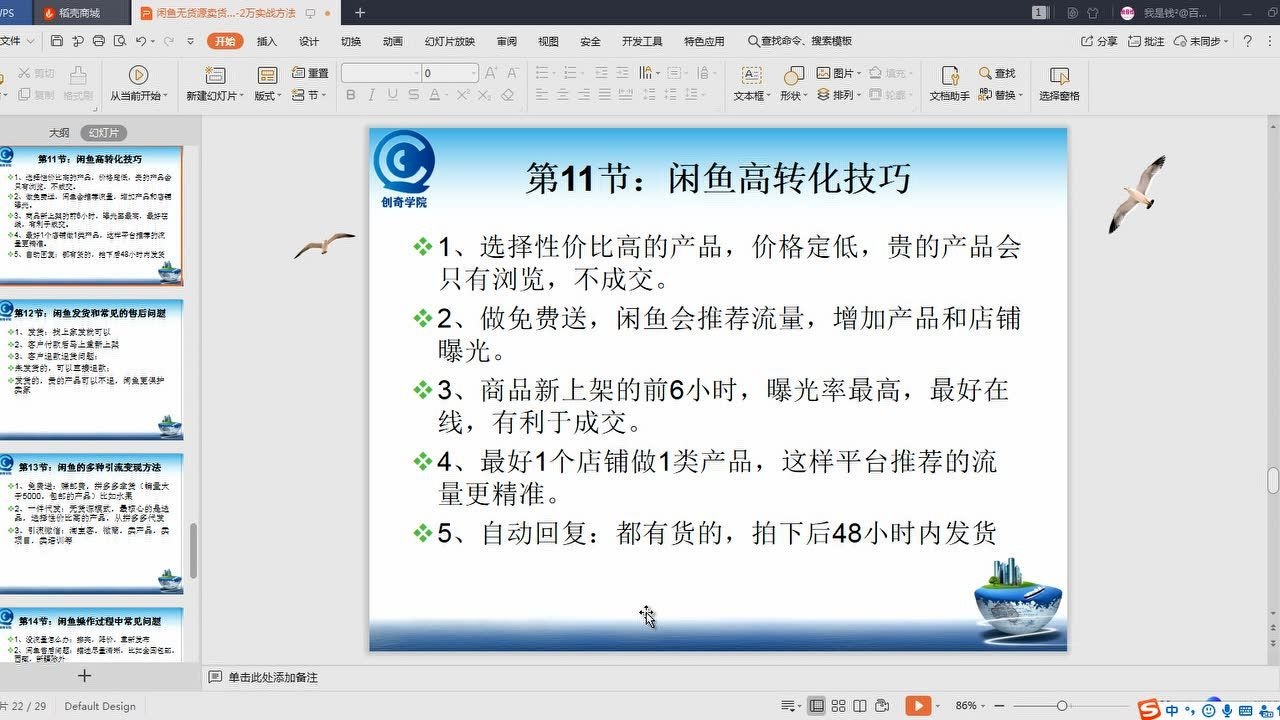Redo the last action
1280x720 pixels.
(167, 41)
